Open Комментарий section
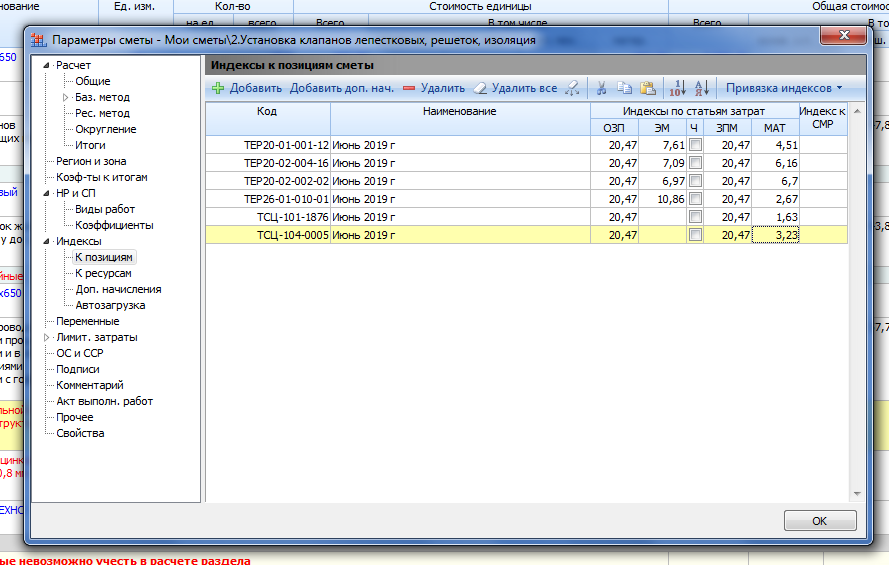This screenshot has width=889, height=565. pos(90,385)
